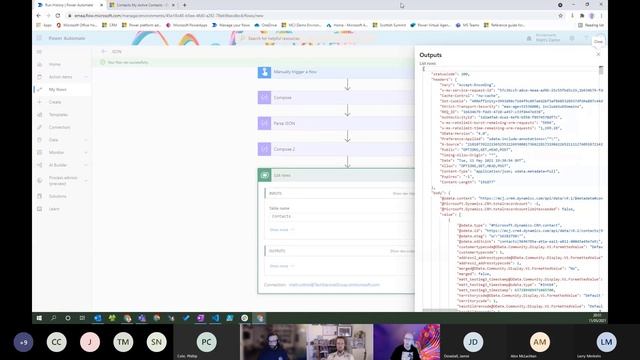The height and width of the screenshot is (360, 640).
Task: Open Learn in the sidebar
Action: (54, 209)
